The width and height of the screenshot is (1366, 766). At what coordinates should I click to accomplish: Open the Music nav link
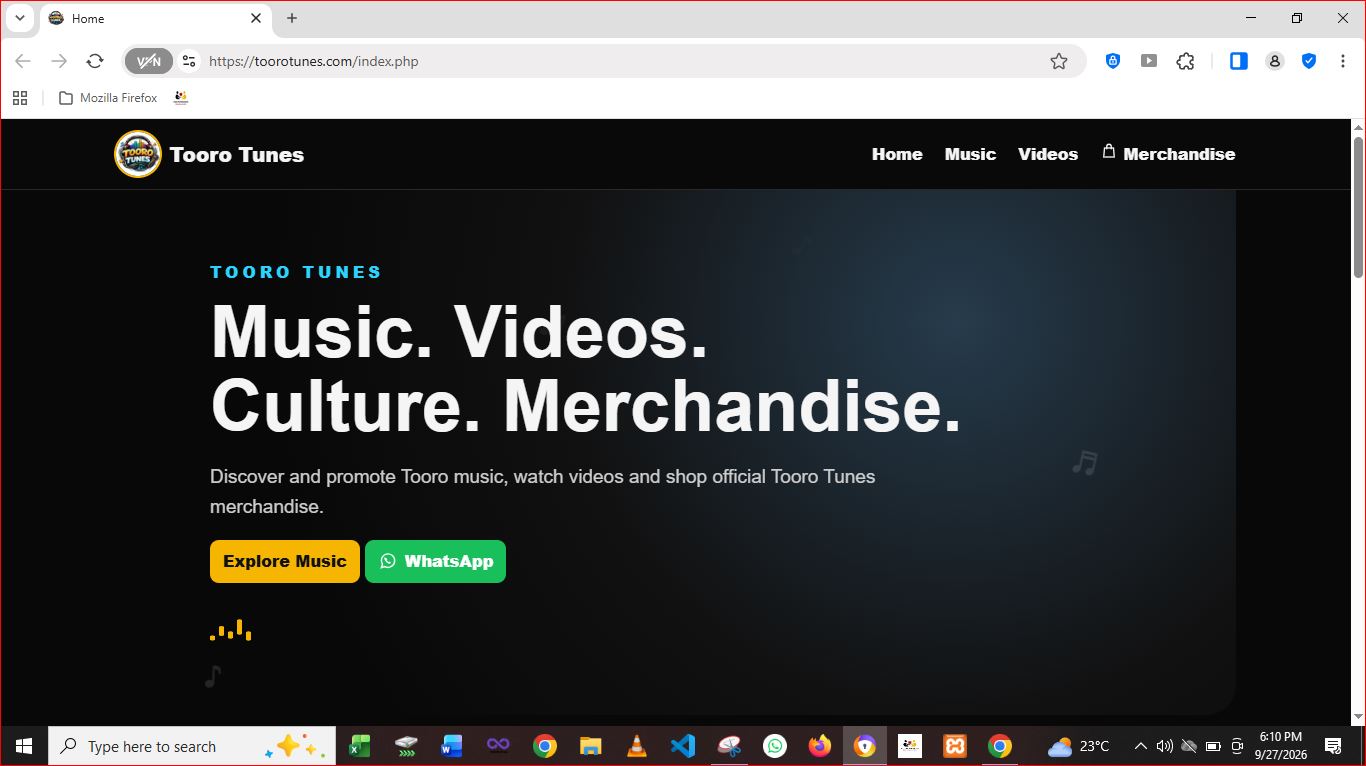point(970,154)
